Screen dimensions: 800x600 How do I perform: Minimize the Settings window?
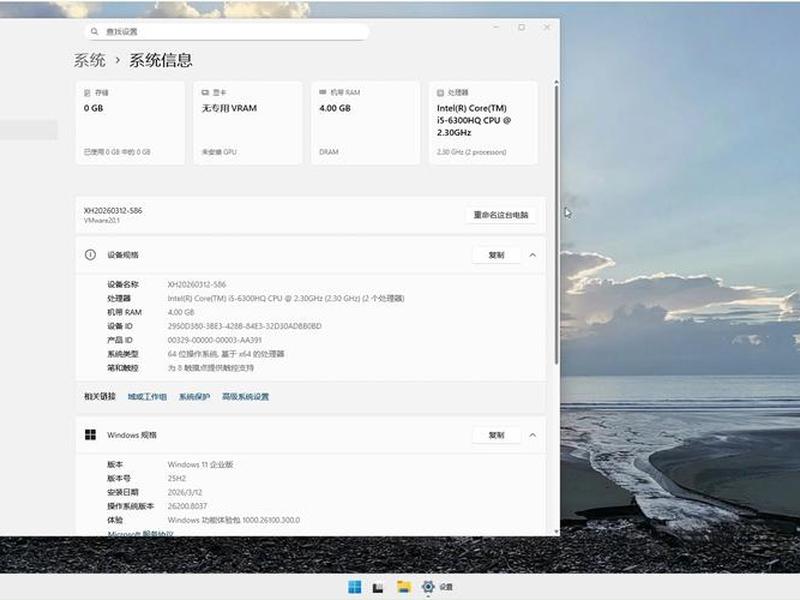(496, 27)
